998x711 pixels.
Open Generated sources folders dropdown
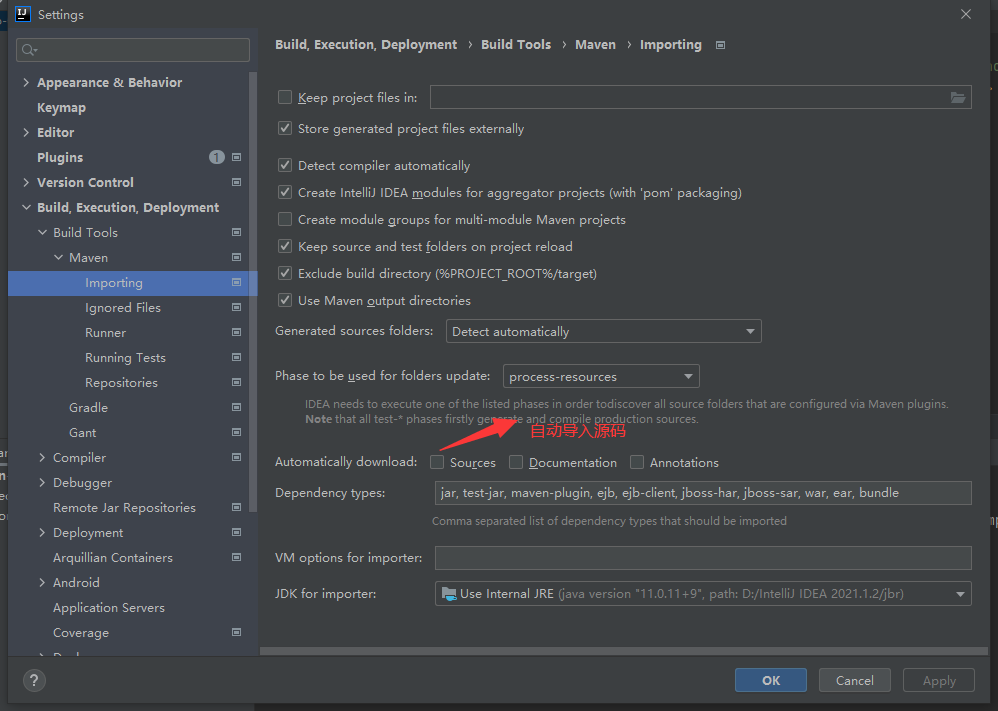[603, 331]
